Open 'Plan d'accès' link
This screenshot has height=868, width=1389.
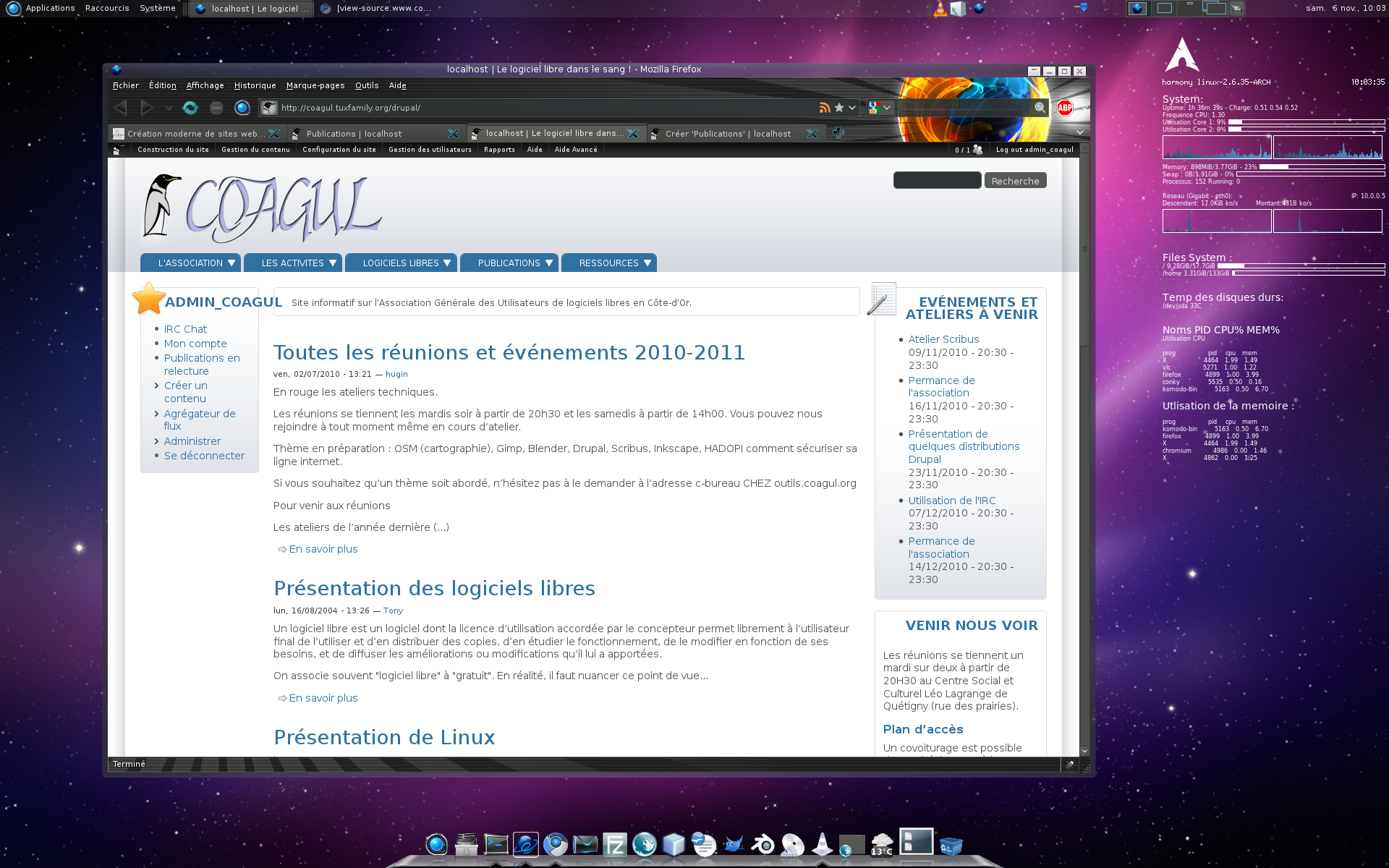(923, 729)
